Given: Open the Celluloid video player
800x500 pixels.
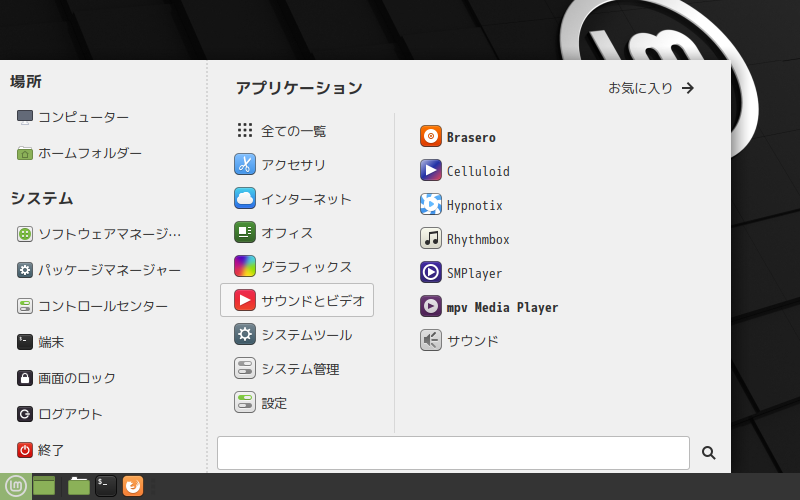Looking at the screenshot, I should [x=465, y=171].
